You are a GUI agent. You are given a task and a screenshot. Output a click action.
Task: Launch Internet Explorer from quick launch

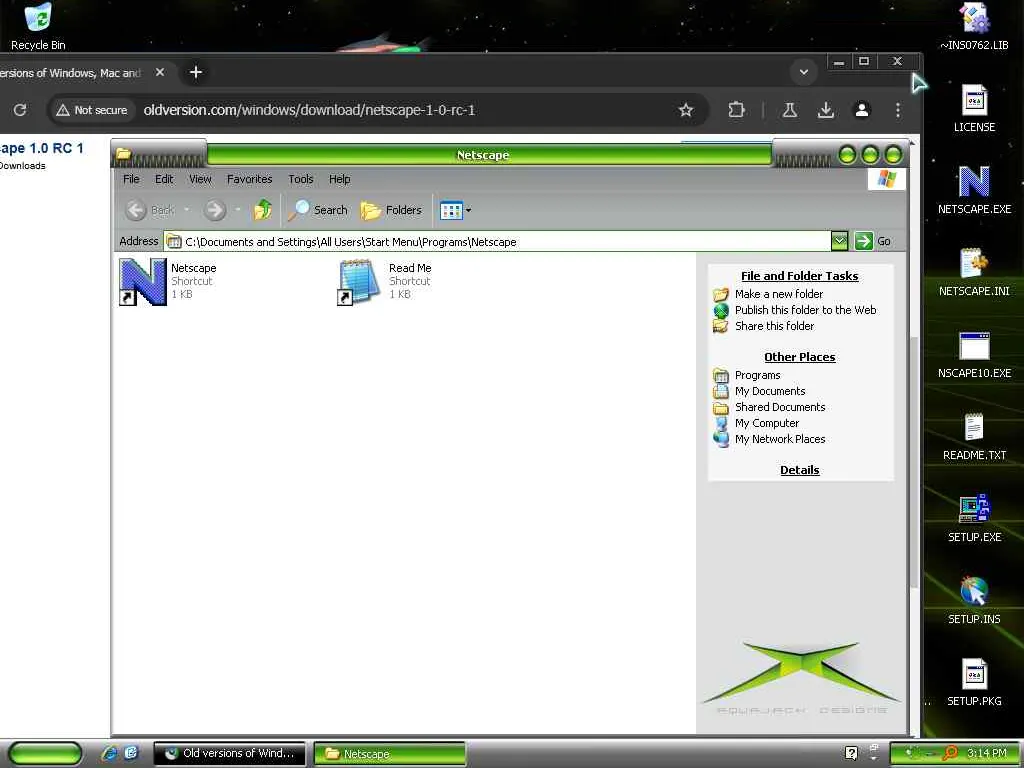click(x=110, y=753)
